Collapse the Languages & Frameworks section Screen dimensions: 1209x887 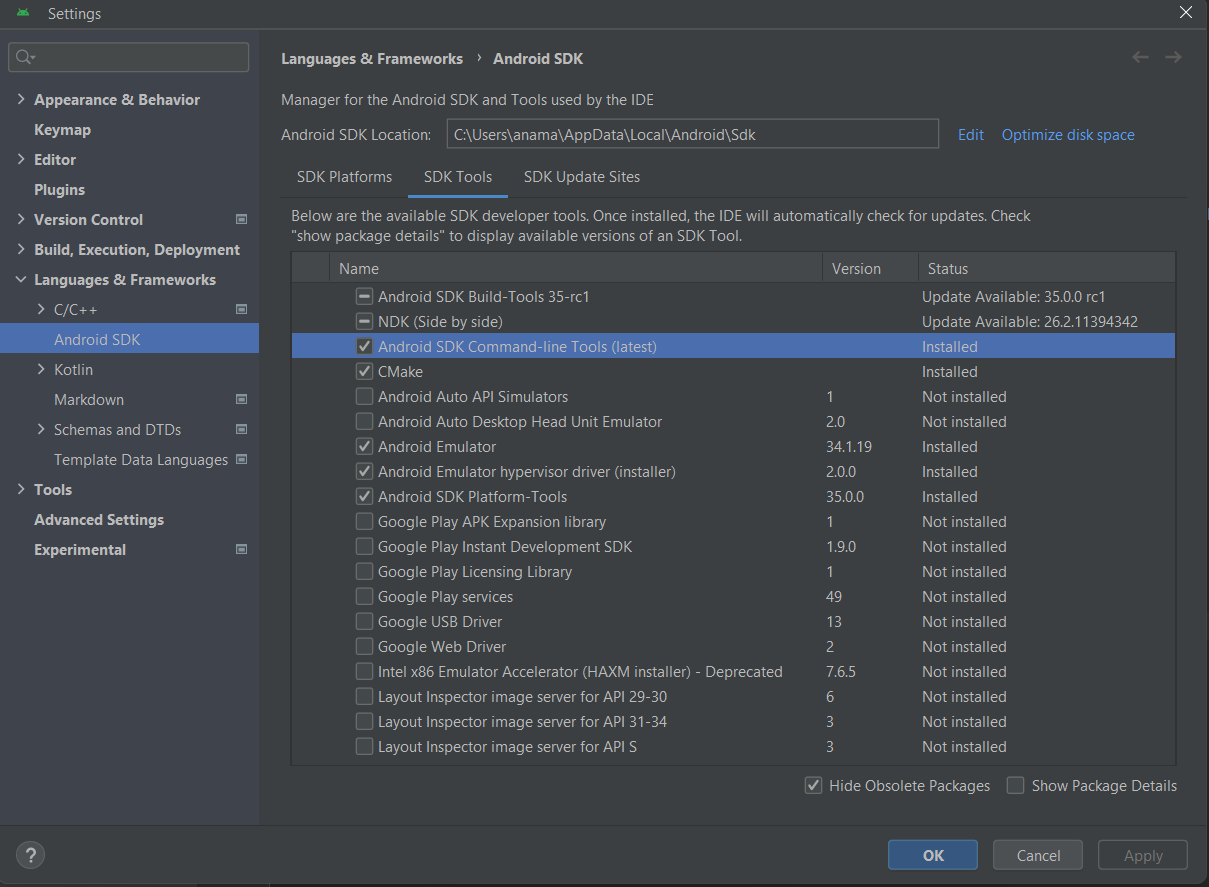[x=21, y=279]
